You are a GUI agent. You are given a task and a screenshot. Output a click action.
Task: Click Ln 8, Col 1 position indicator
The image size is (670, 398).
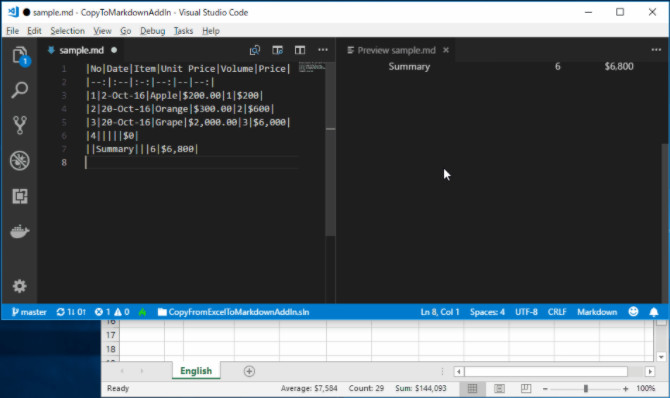(x=440, y=312)
